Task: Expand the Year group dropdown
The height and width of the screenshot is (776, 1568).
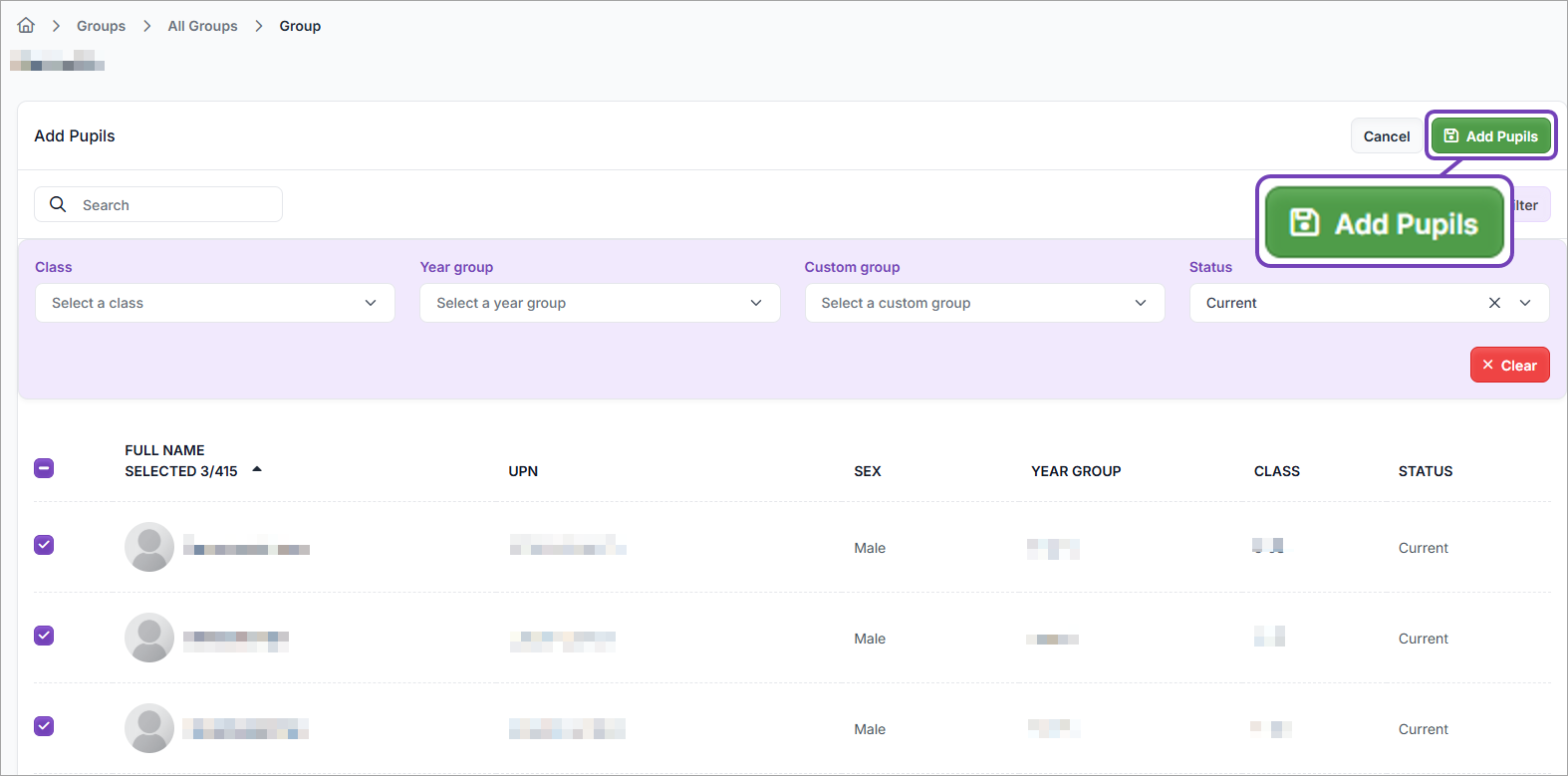Action: pos(600,303)
